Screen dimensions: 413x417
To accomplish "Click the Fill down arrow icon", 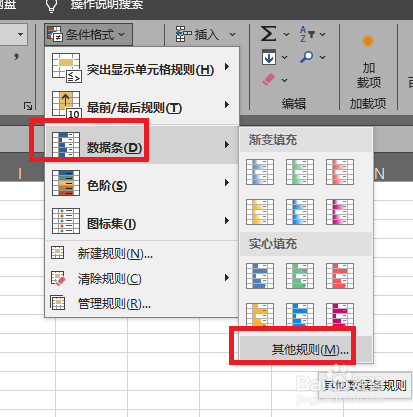I will coord(269,57).
